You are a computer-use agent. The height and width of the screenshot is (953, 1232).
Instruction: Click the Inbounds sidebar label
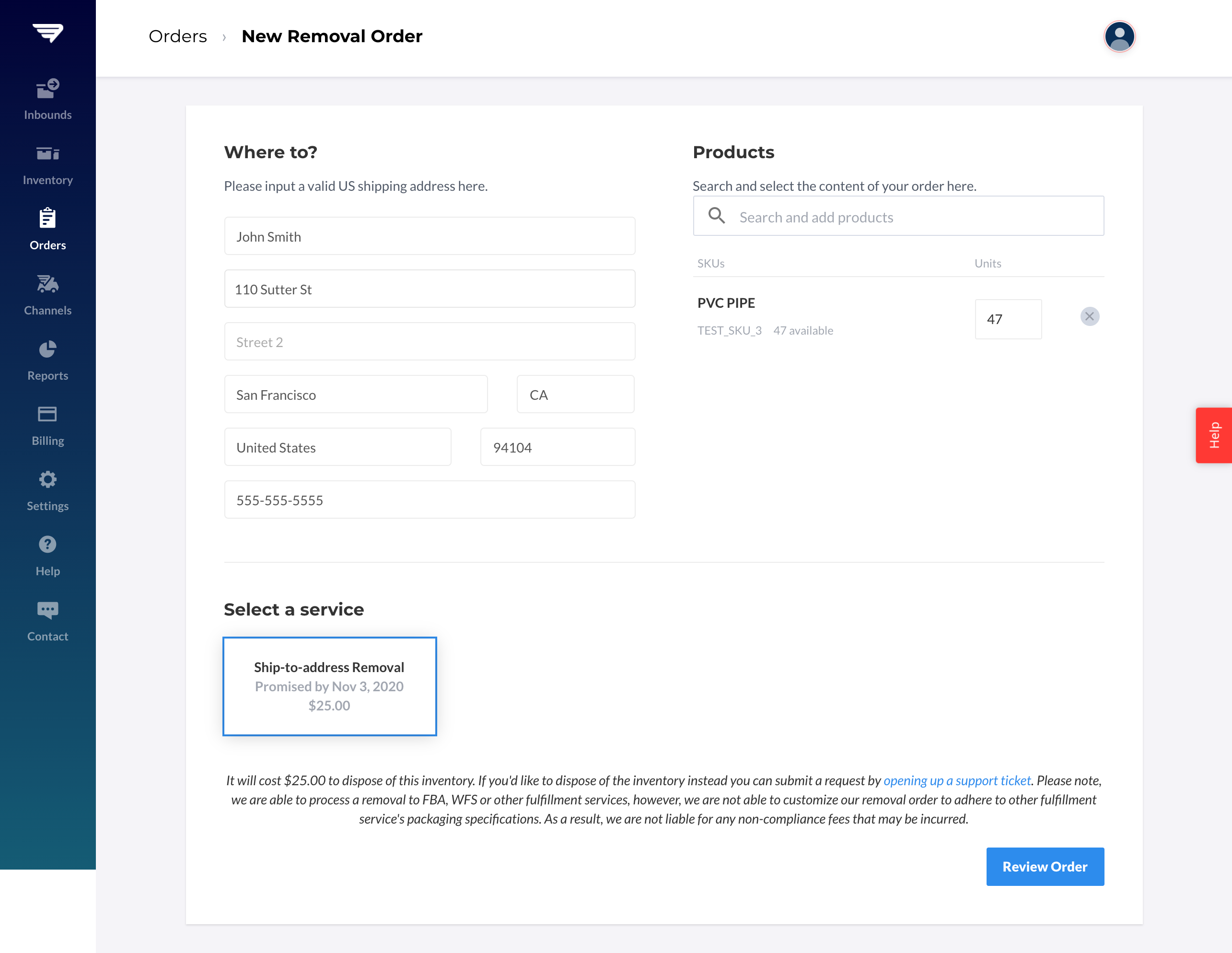point(47,115)
